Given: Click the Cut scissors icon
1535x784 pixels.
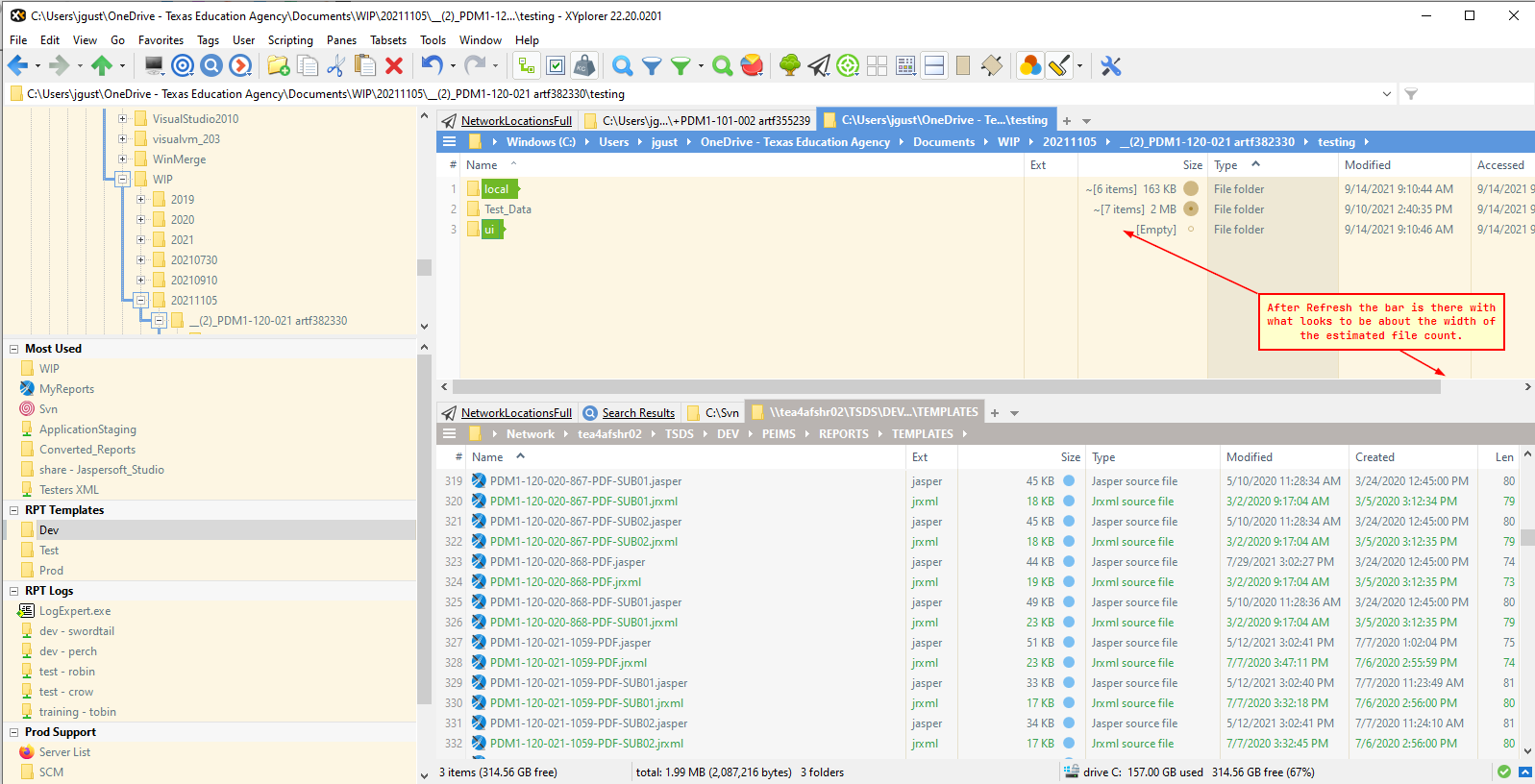Looking at the screenshot, I should [x=335, y=65].
